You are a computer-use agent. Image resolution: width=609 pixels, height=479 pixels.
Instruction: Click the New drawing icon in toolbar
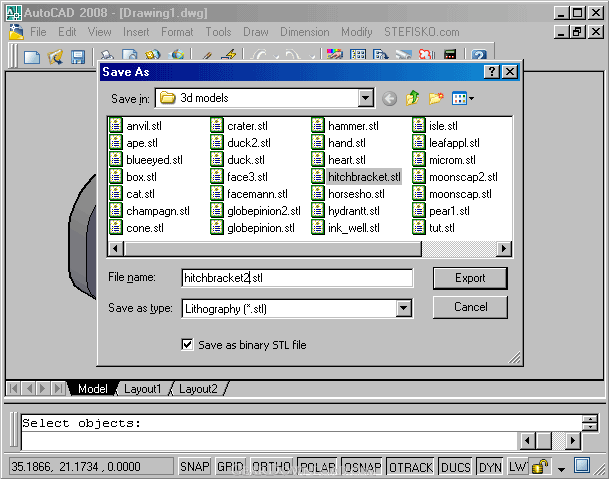point(32,57)
